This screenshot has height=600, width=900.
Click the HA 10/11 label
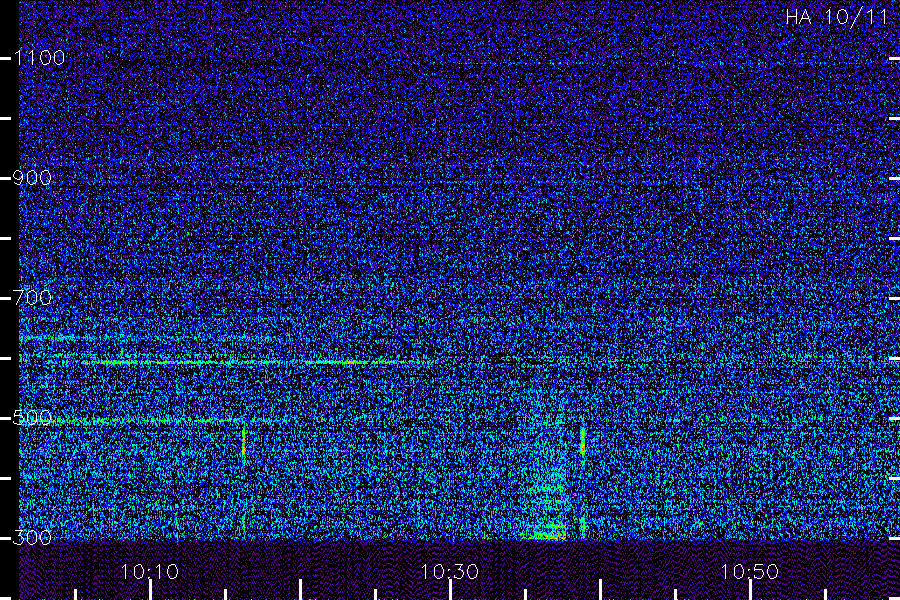pos(836,17)
